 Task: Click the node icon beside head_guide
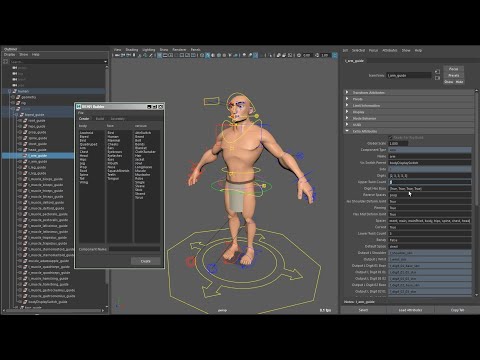pyautogui.click(x=25, y=150)
